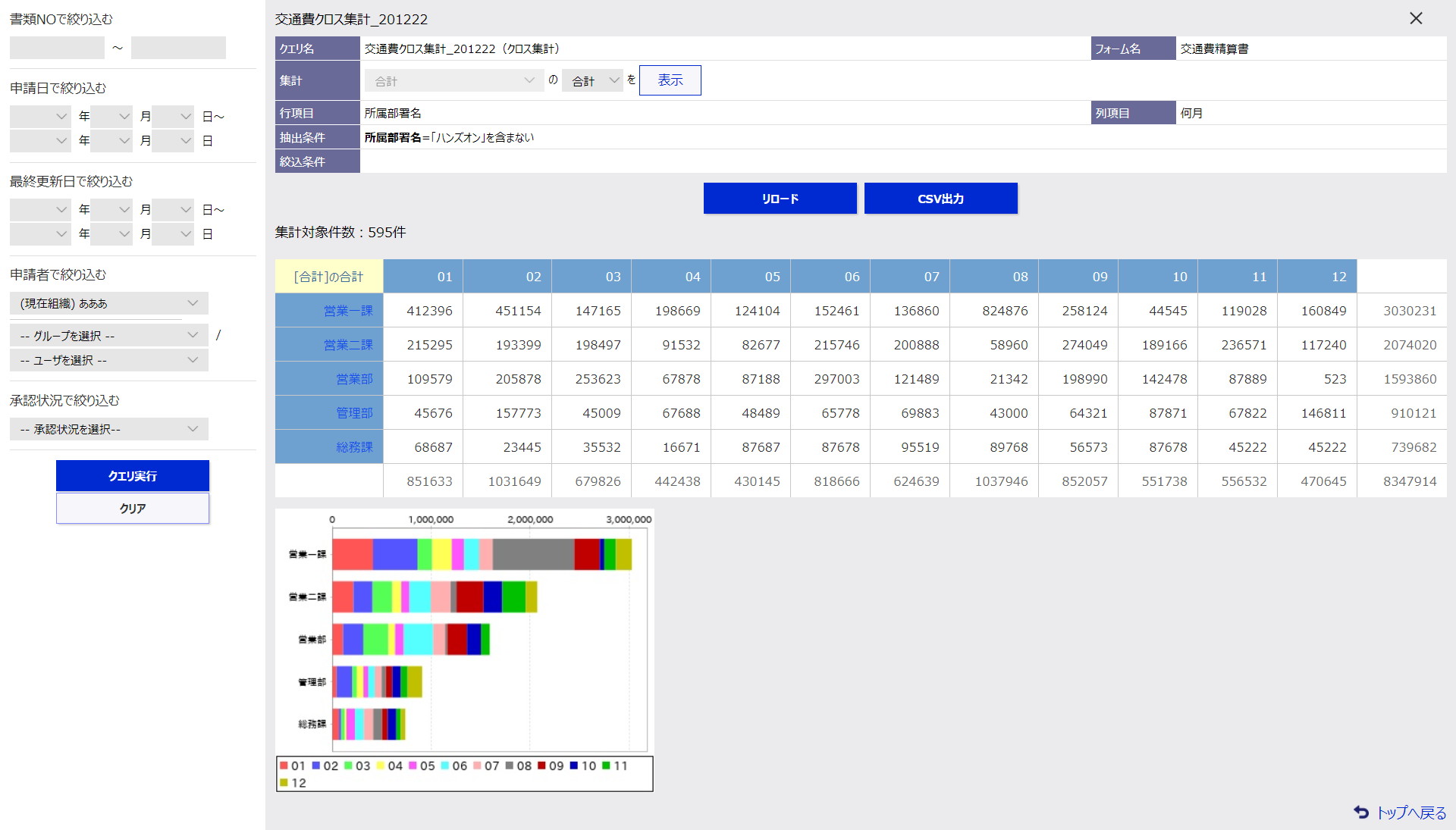Screen dimensions: 1456x830
Task: Click the red 01 legend swatch
Action: pos(284,766)
